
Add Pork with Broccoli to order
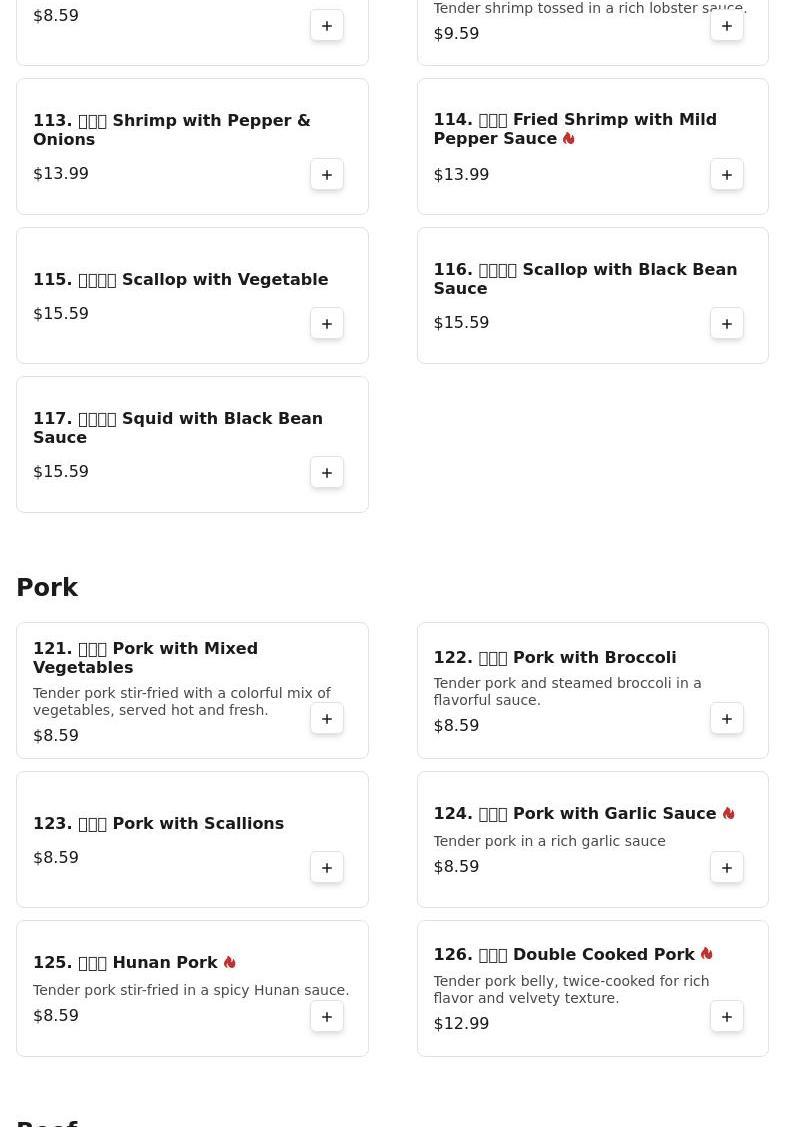[x=727, y=719]
